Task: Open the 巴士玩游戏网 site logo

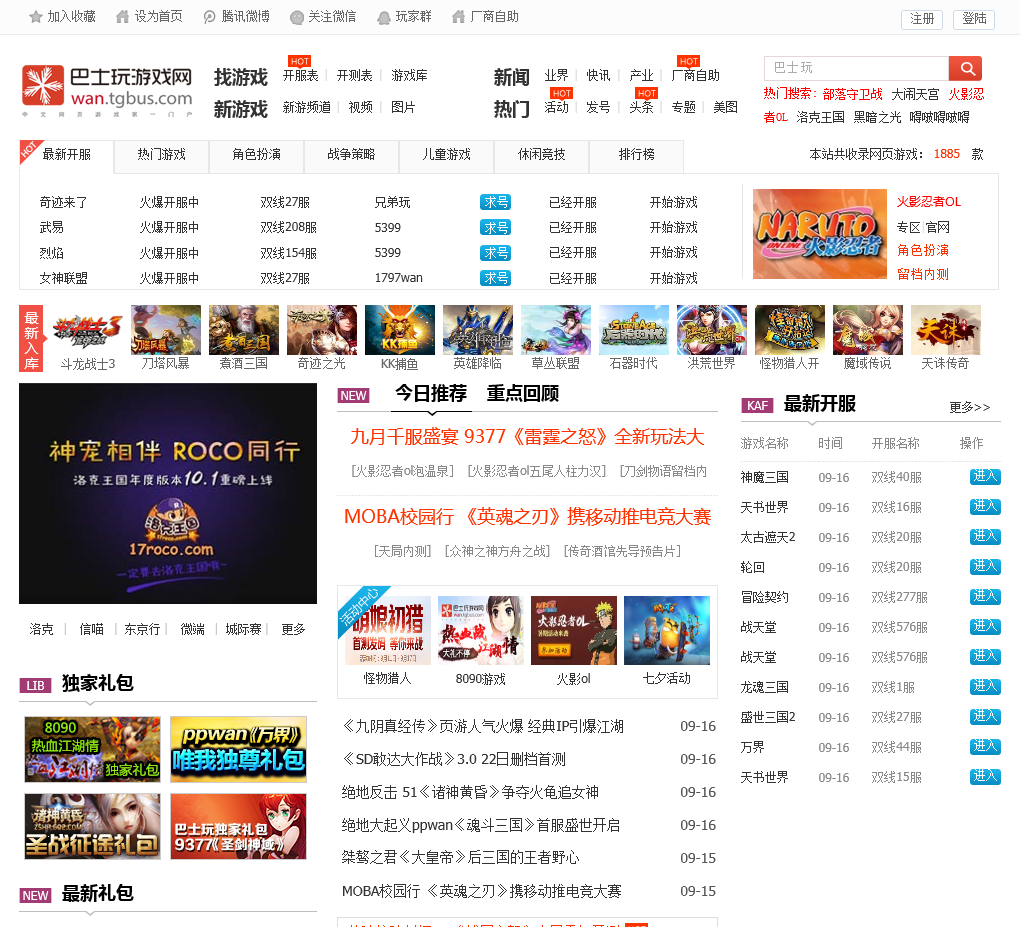Action: click(107, 90)
